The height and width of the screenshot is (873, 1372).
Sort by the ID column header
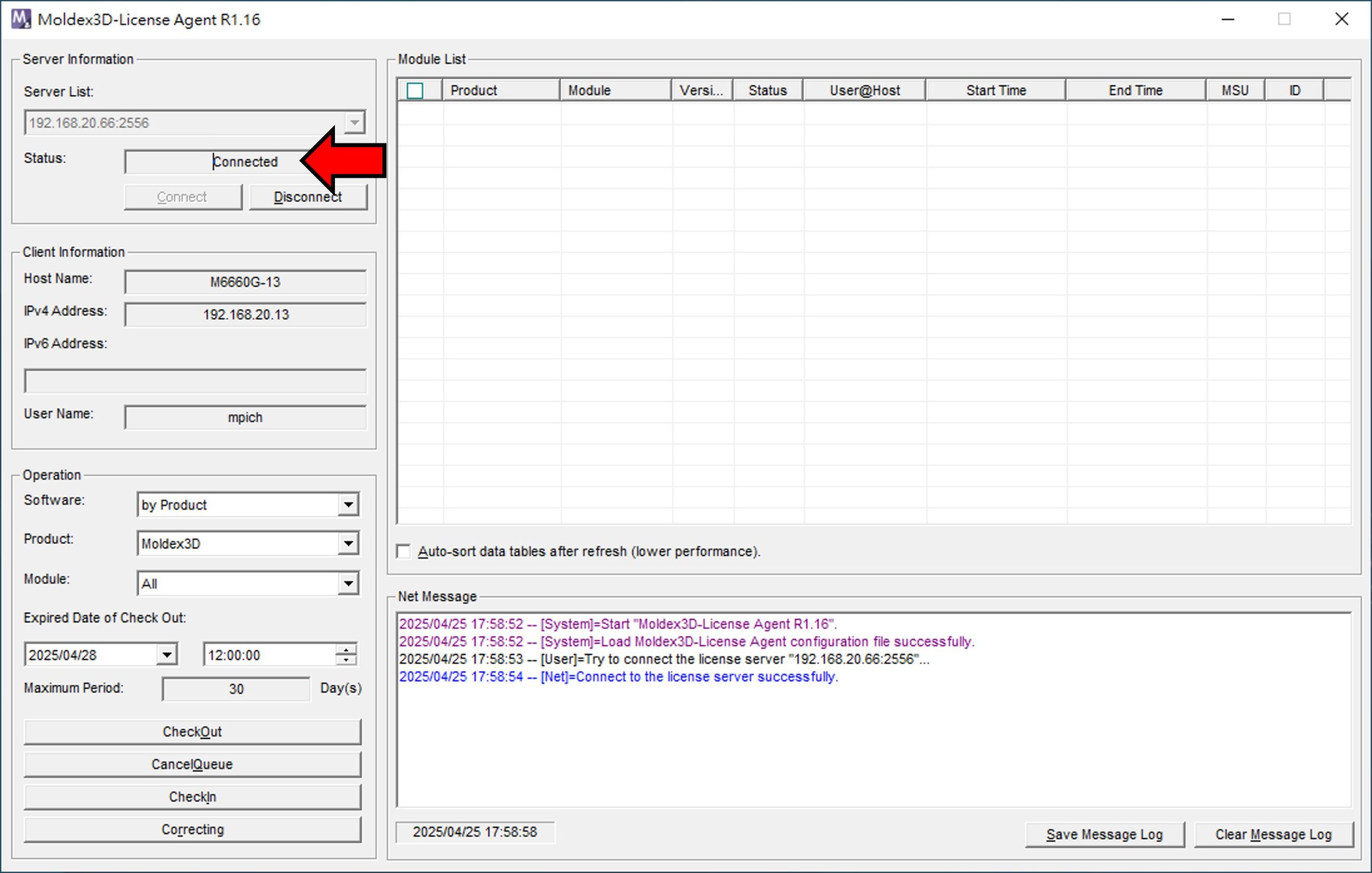(x=1295, y=90)
